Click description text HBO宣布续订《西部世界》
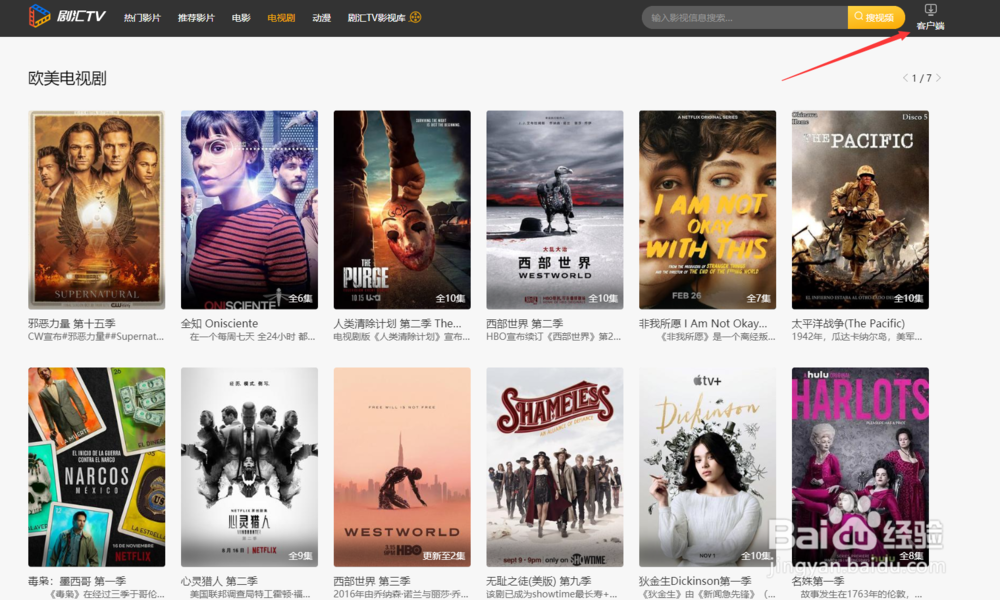This screenshot has height=600, width=1000. (x=554, y=337)
